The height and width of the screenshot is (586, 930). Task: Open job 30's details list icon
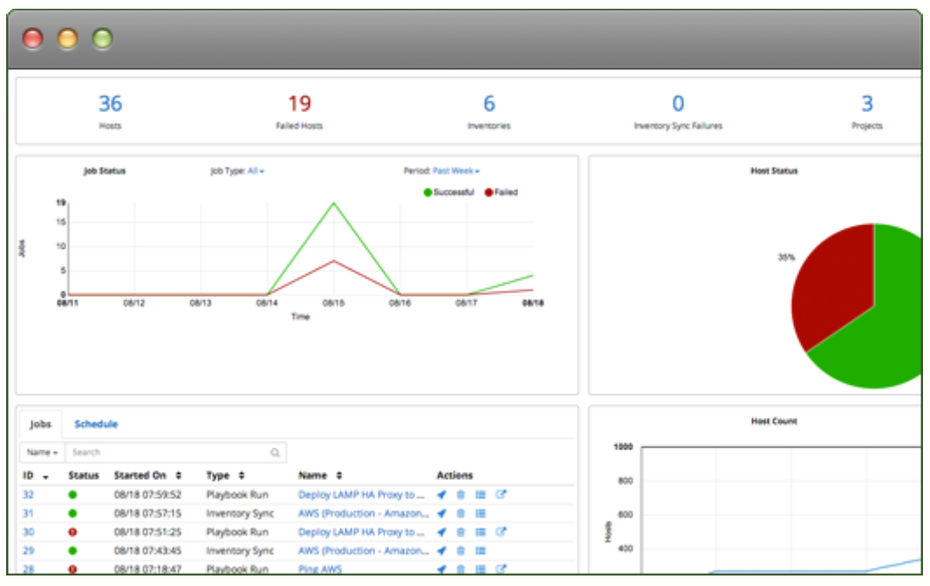480,532
